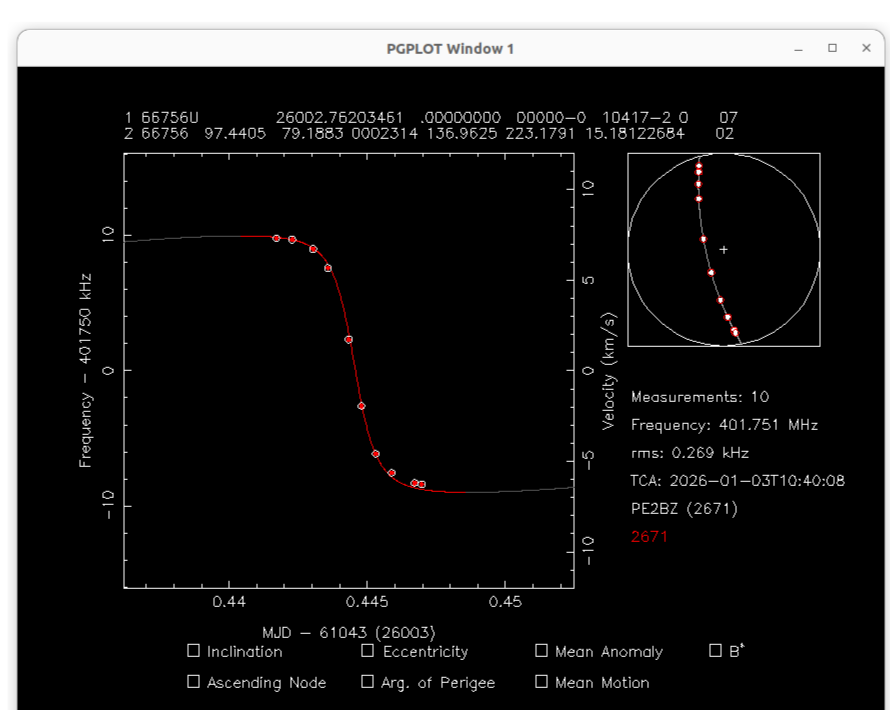Screen dimensions: 890x710
Task: Check the Mean Motion box
Action: tap(541, 682)
